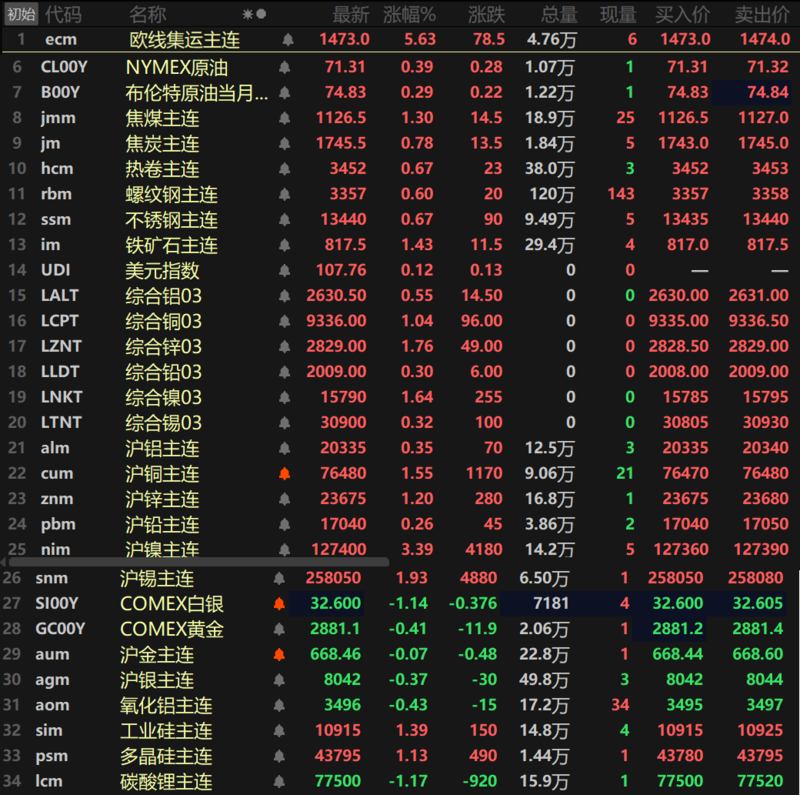Viewport: 800px width, 795px height.
Task: Click the alert bell beside 美元指数
Action: pos(285,270)
